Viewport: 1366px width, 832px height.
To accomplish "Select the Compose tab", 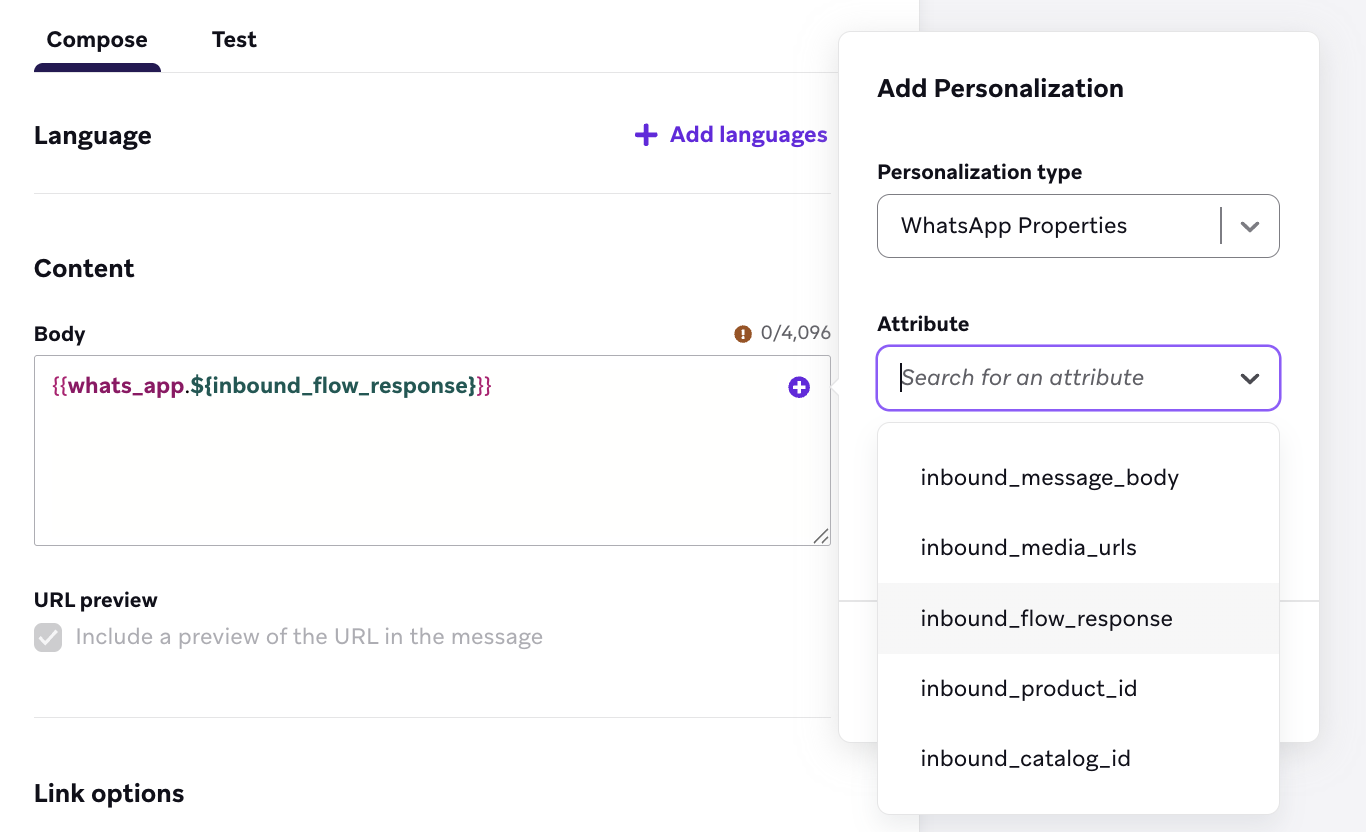I will coord(96,39).
